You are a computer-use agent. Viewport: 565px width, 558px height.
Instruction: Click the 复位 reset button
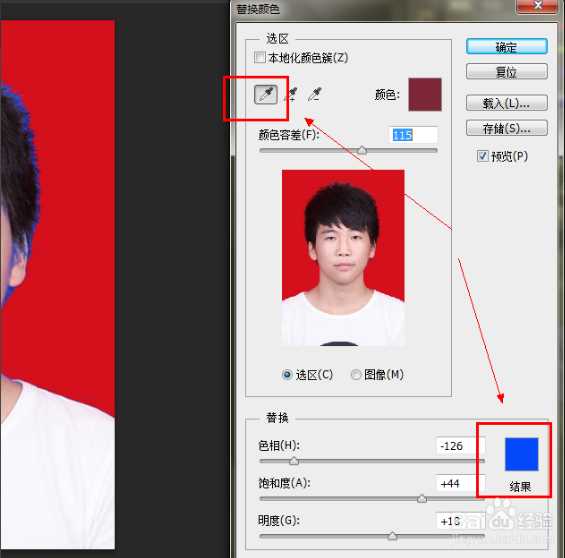(x=507, y=72)
